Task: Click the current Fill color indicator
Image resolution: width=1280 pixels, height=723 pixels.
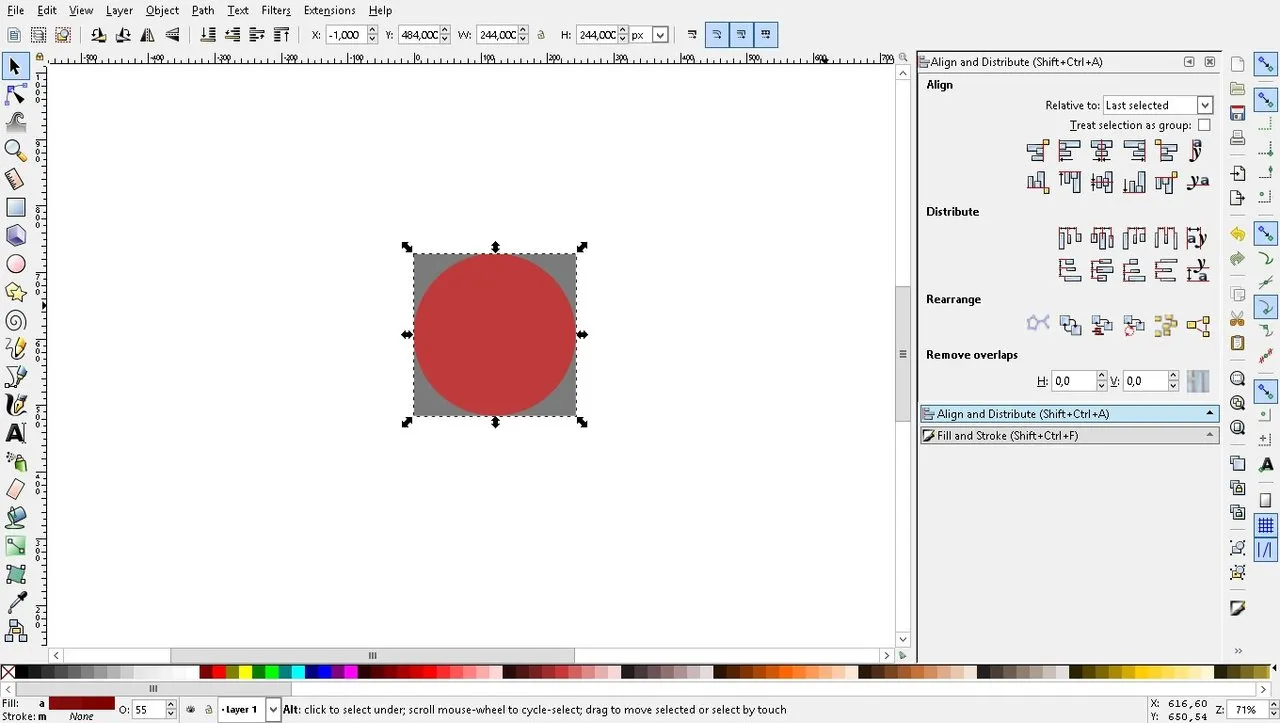Action: tap(82, 703)
